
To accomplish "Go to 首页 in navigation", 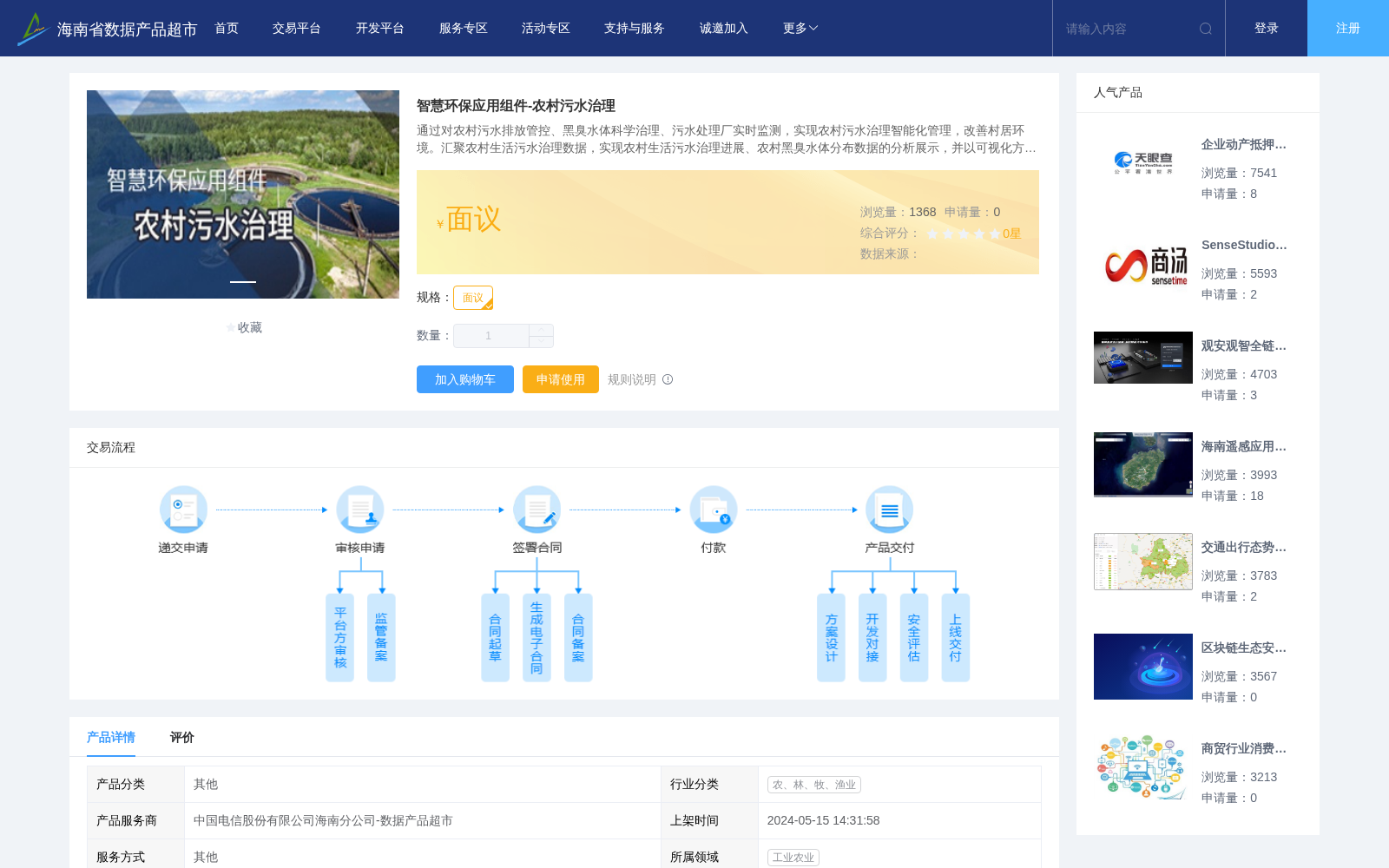I will click(227, 29).
